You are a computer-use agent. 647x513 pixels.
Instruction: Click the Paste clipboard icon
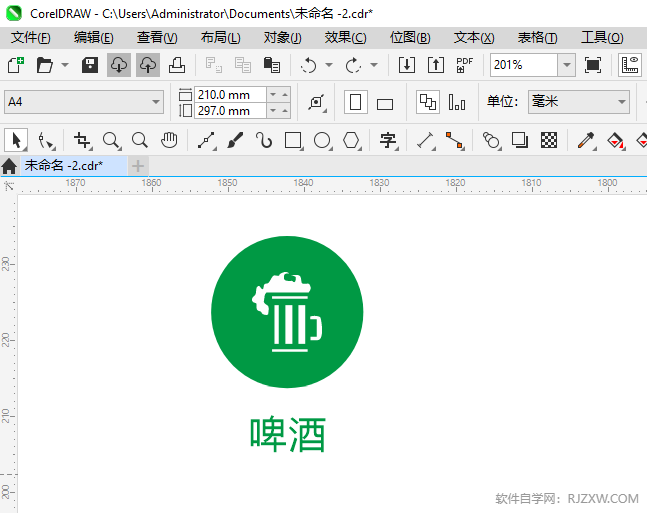272,65
